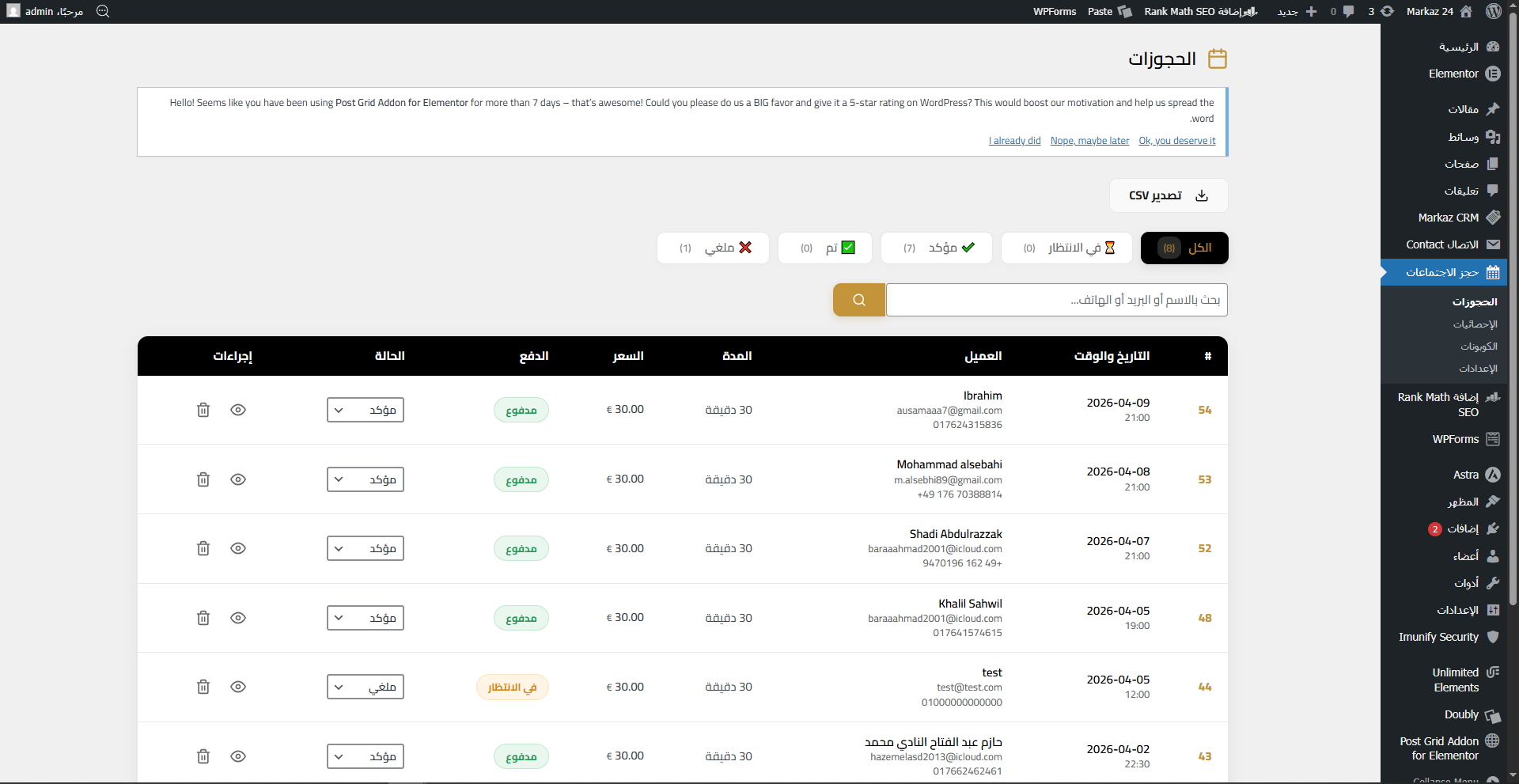Click the gold search magnifier button

point(859,300)
